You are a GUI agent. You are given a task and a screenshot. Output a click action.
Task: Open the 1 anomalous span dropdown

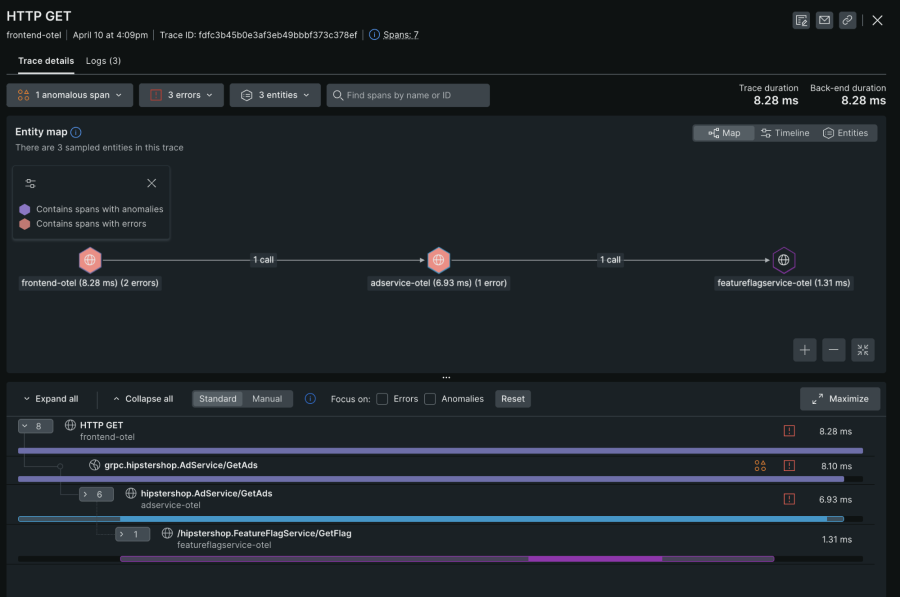(x=69, y=95)
